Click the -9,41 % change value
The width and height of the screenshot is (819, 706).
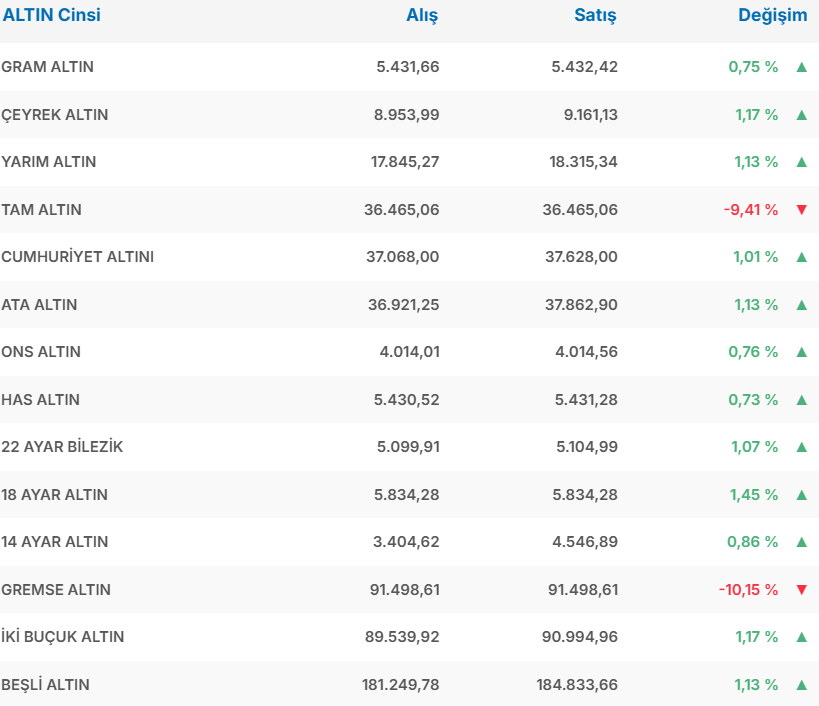[x=750, y=210]
